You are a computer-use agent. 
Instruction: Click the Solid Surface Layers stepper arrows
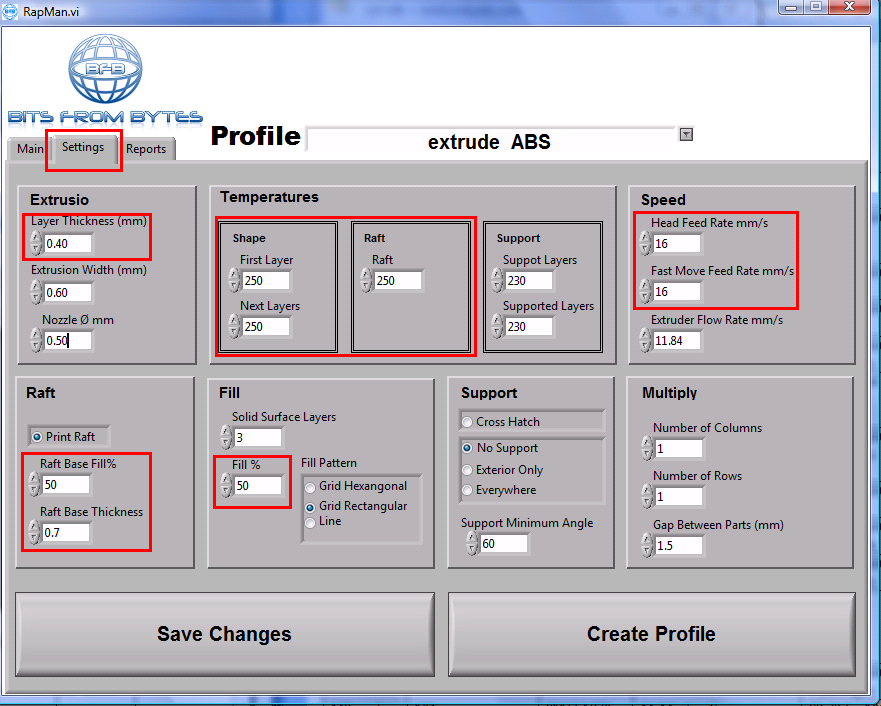coord(225,437)
